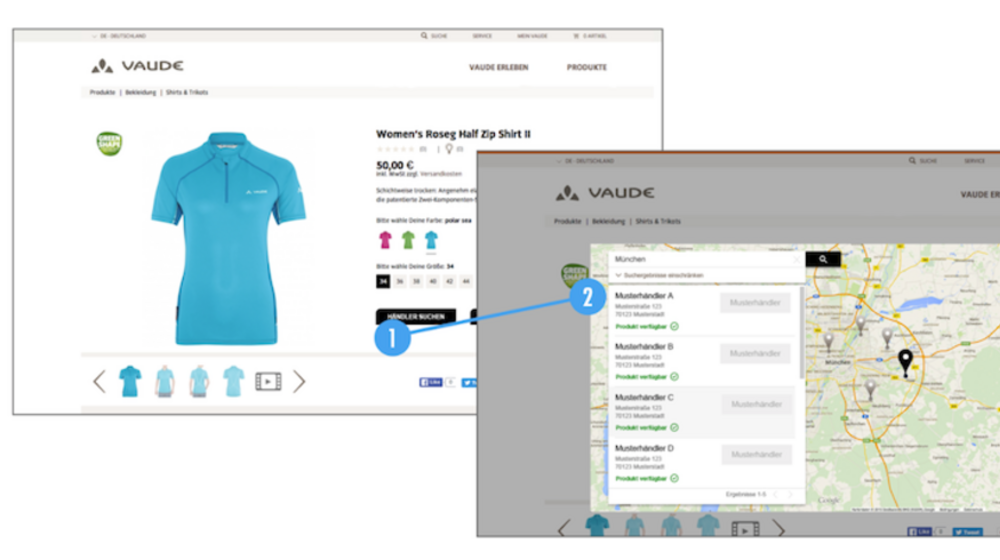Select green shirt color swatch

408,240
